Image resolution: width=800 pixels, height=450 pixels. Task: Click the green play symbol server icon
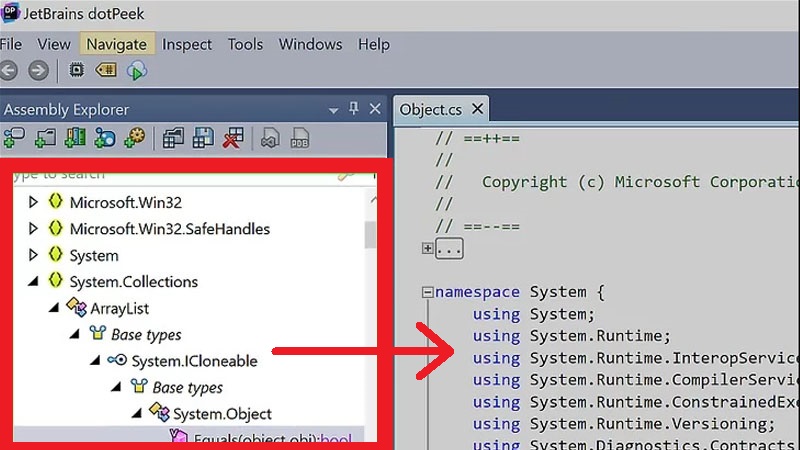click(137, 71)
